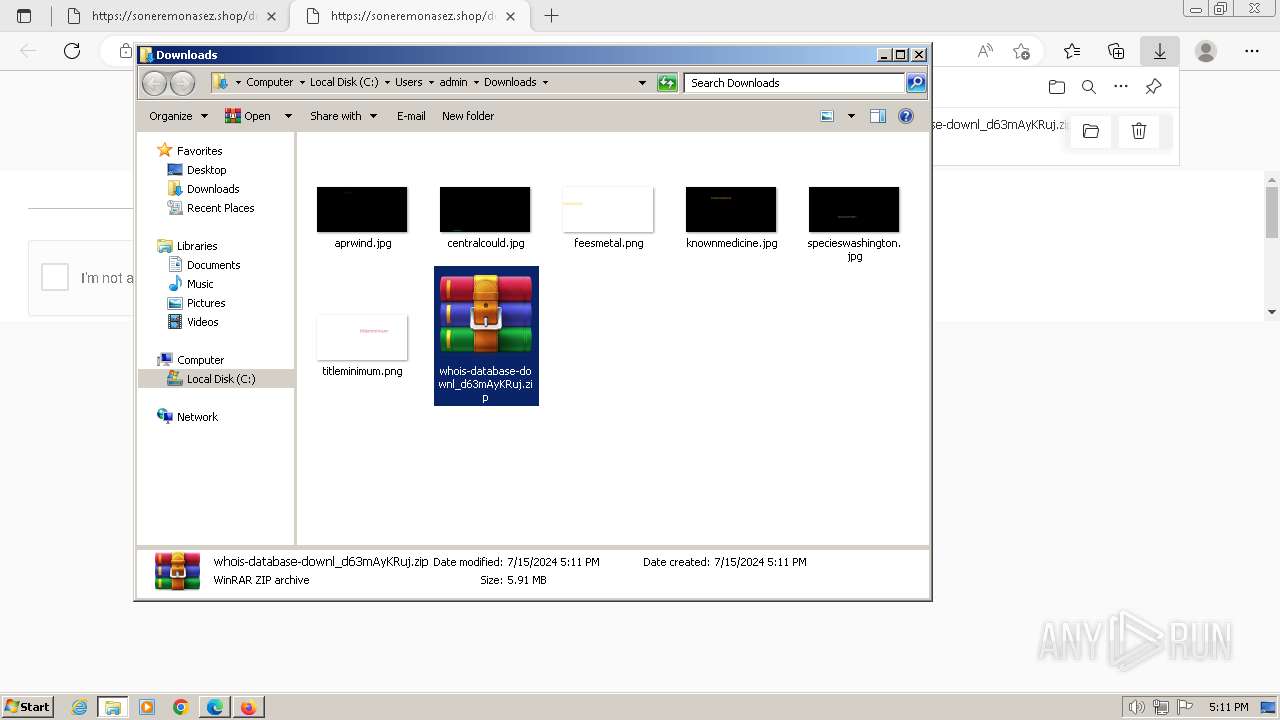Click the E-mail toolbar button
Viewport: 1280px width, 720px height.
411,116
